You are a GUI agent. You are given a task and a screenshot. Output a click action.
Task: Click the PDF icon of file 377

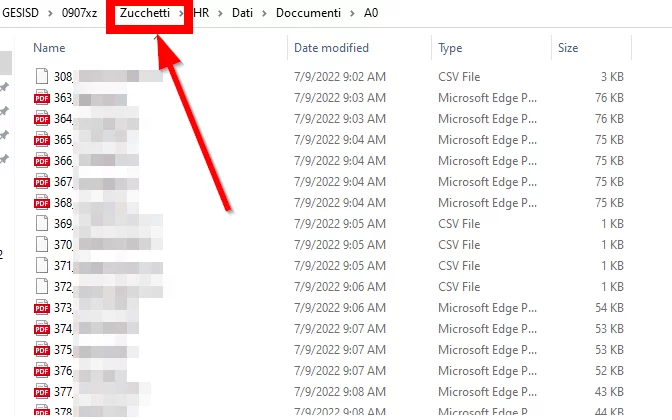coord(42,392)
